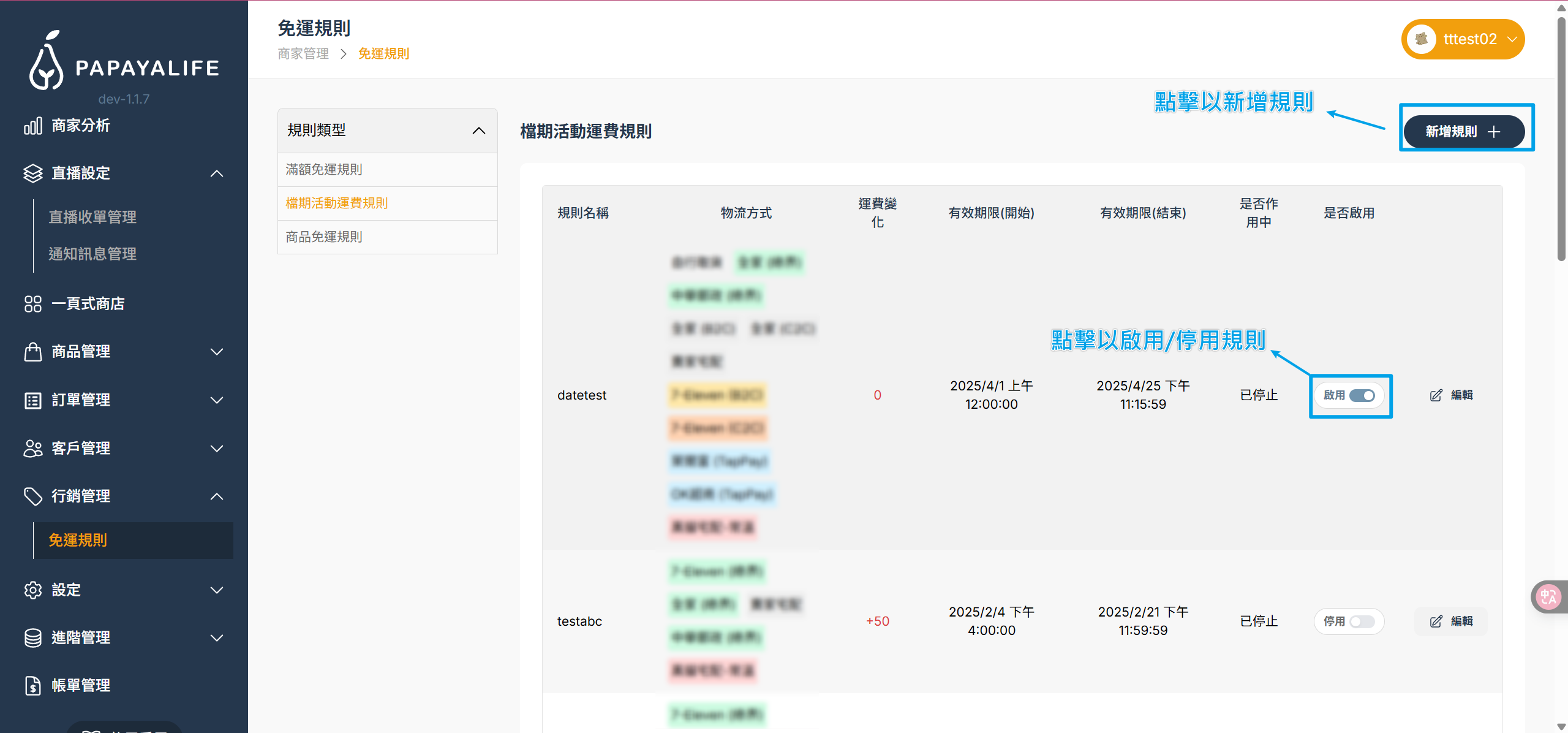Expand the 設定 sidebar menu
The height and width of the screenshot is (733, 1568).
(217, 590)
